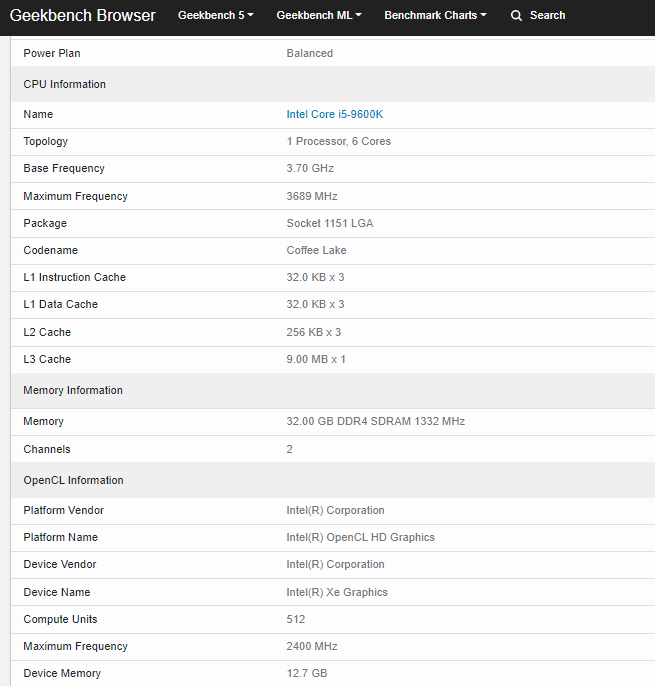The width and height of the screenshot is (655, 686).
Task: Select the value 32.00 GB DDR4 SDRAM 1332 MHz
Action: [375, 421]
